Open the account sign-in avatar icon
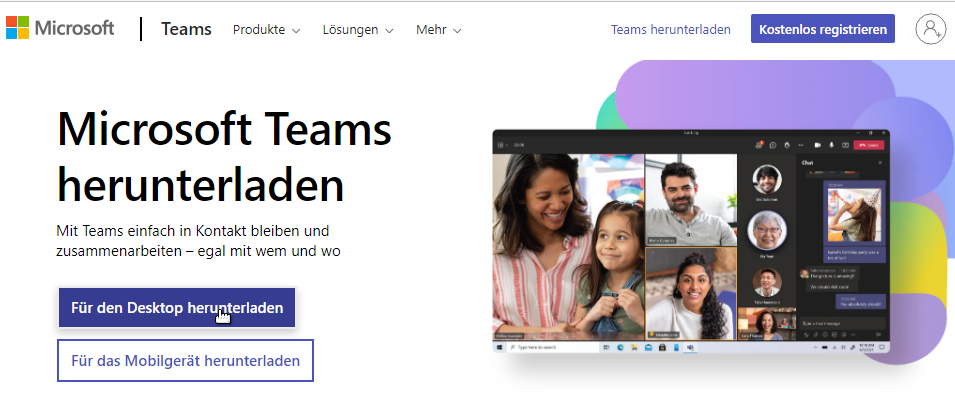The width and height of the screenshot is (955, 411). [930, 29]
